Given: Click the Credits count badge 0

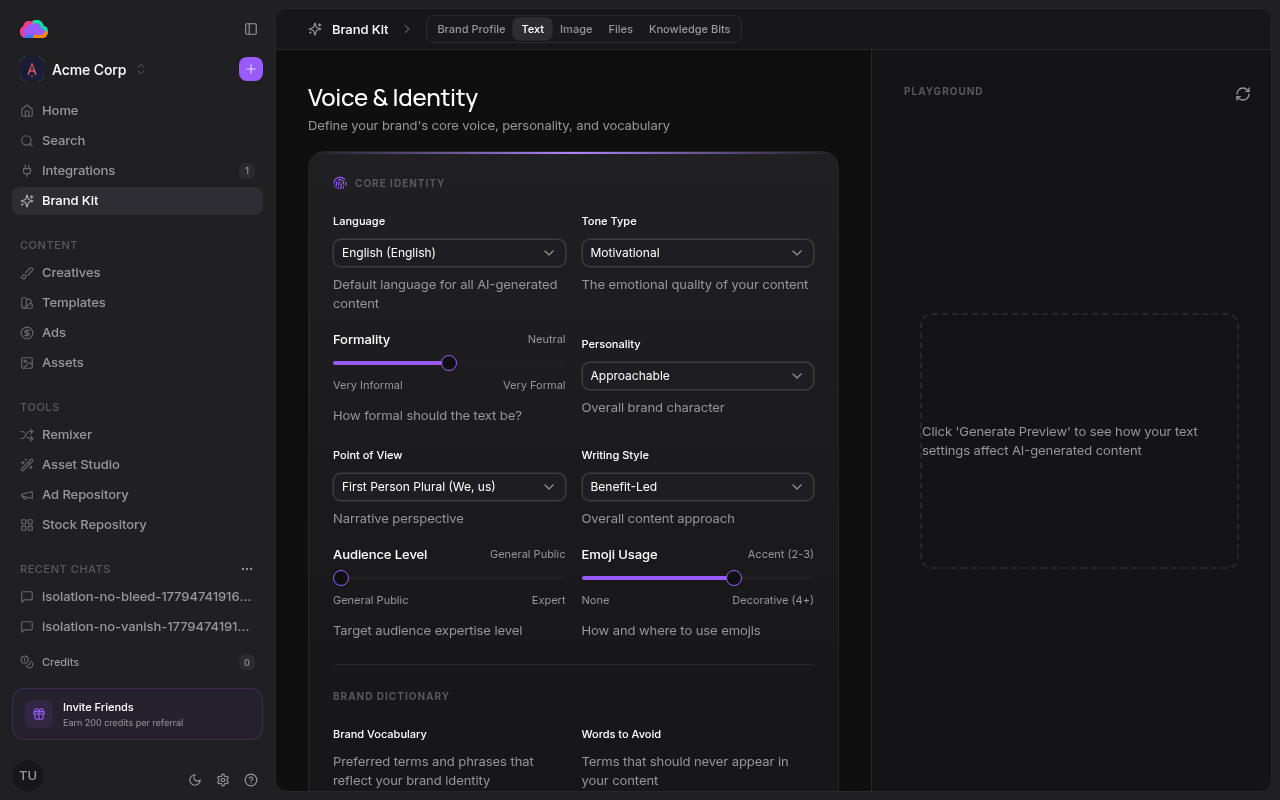Looking at the screenshot, I should [x=247, y=662].
